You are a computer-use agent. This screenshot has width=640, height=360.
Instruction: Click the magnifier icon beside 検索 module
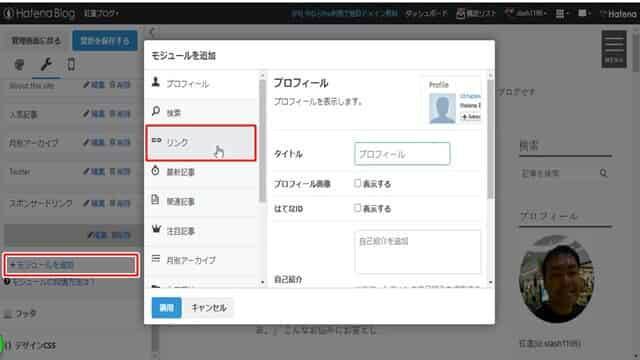pos(156,111)
